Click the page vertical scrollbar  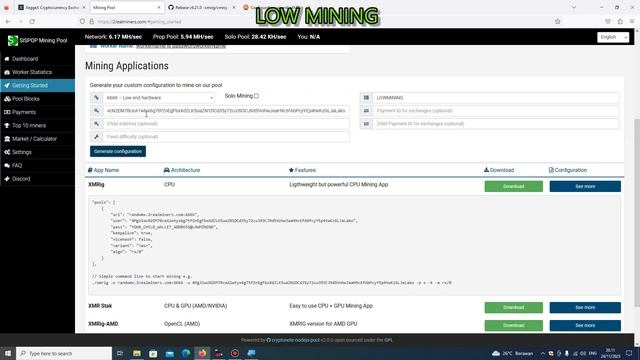(x=637, y=212)
